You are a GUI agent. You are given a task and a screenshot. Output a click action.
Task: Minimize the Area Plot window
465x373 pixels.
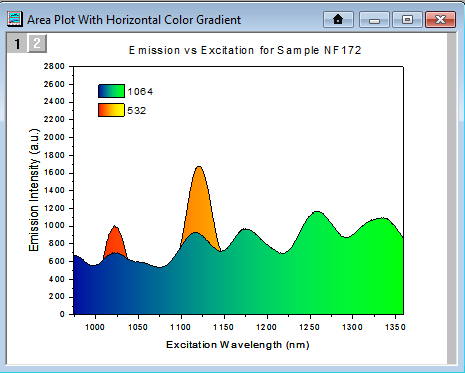coord(374,19)
